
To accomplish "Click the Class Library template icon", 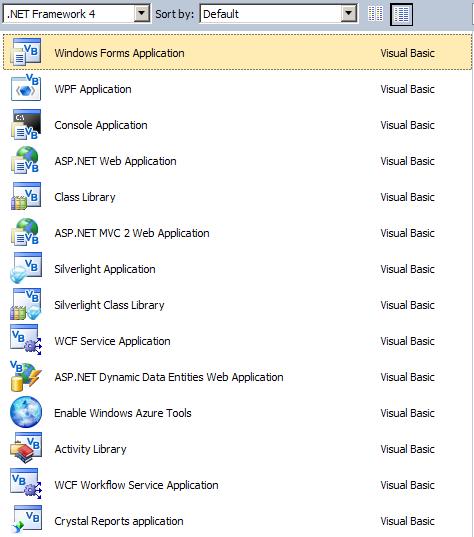I will click(x=26, y=196).
